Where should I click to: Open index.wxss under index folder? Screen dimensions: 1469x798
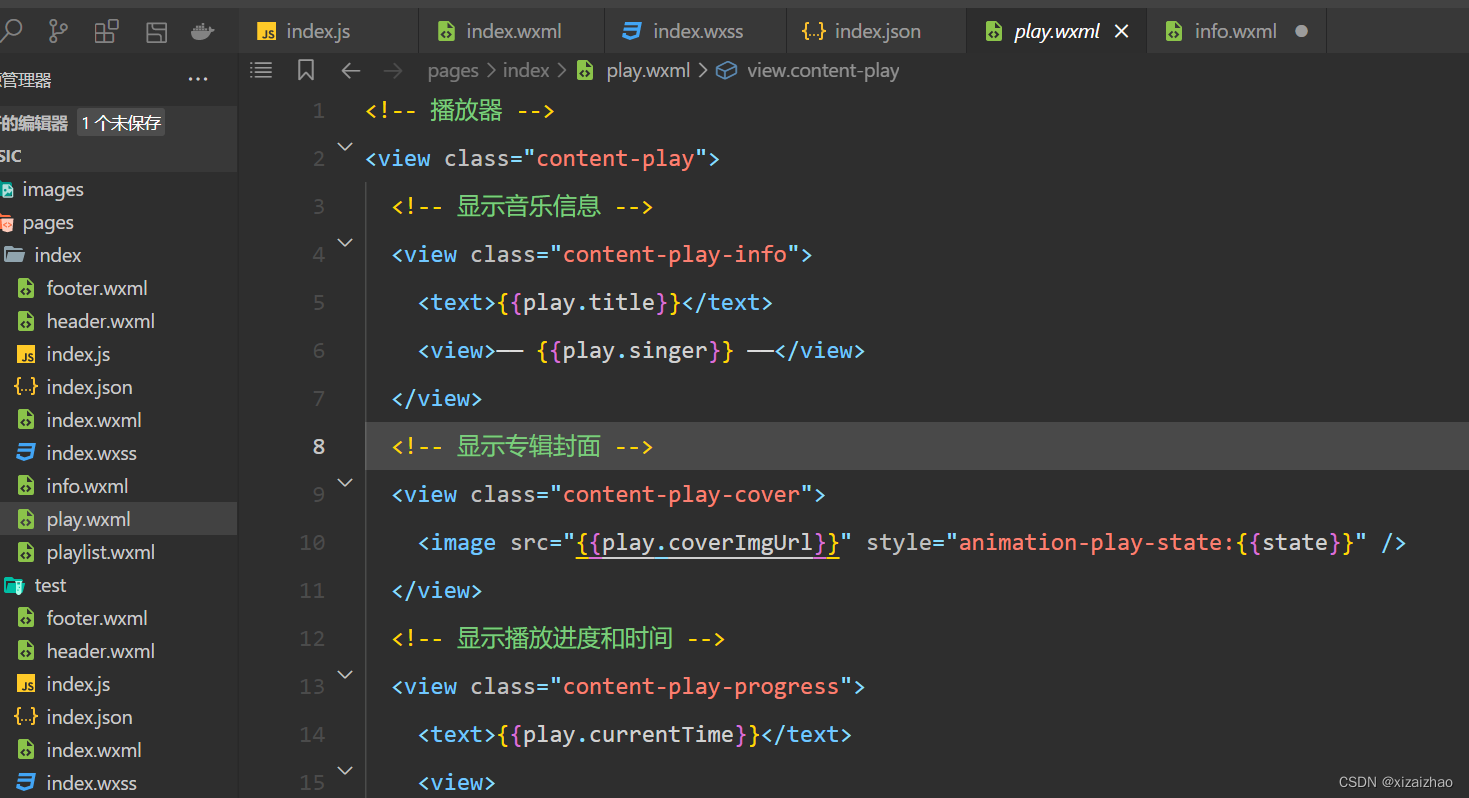(x=118, y=453)
